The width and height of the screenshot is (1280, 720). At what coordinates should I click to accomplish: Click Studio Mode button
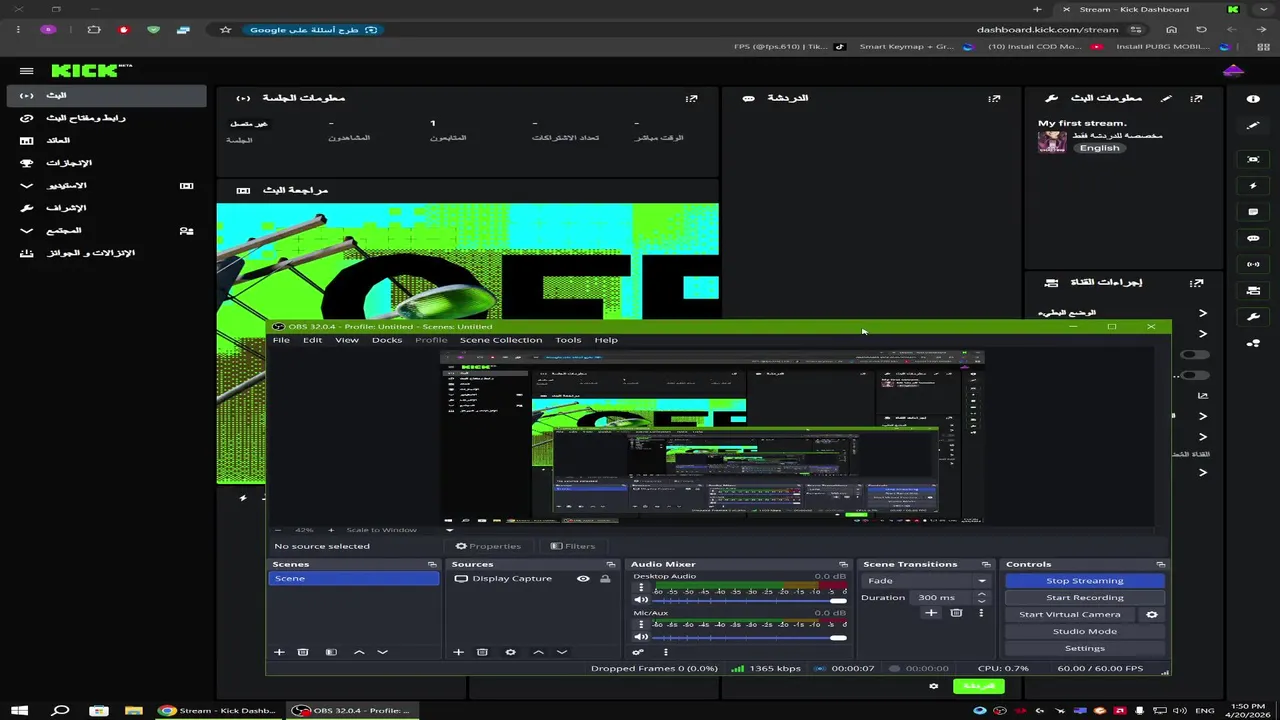pos(1085,632)
